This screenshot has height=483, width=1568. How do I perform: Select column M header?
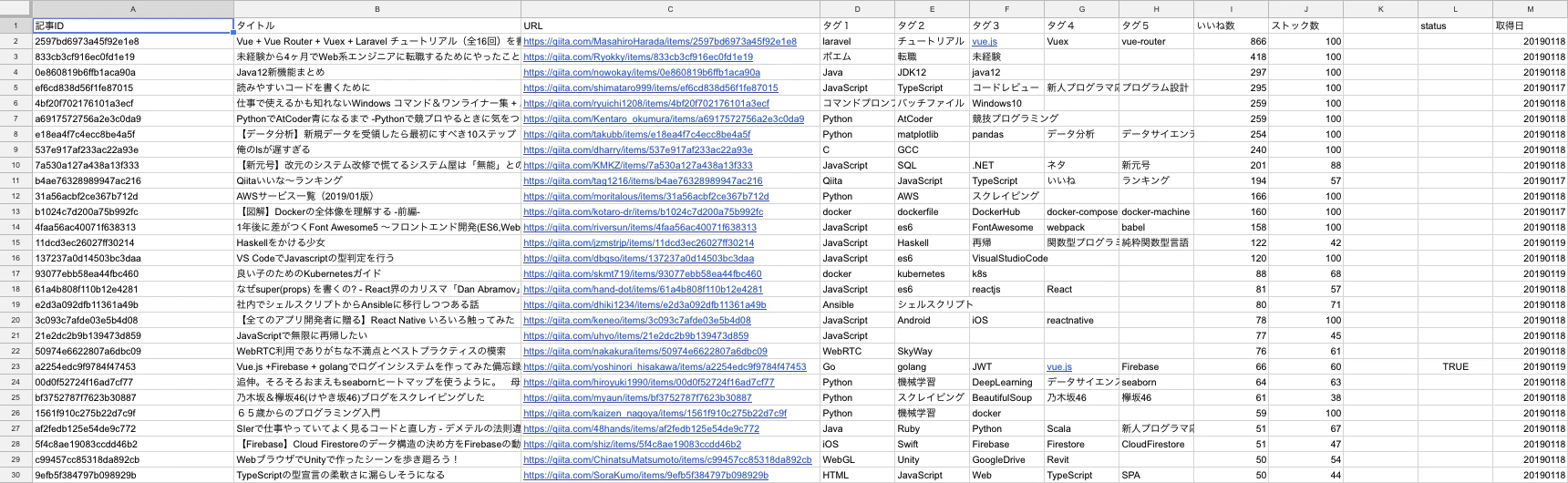click(x=1530, y=9)
